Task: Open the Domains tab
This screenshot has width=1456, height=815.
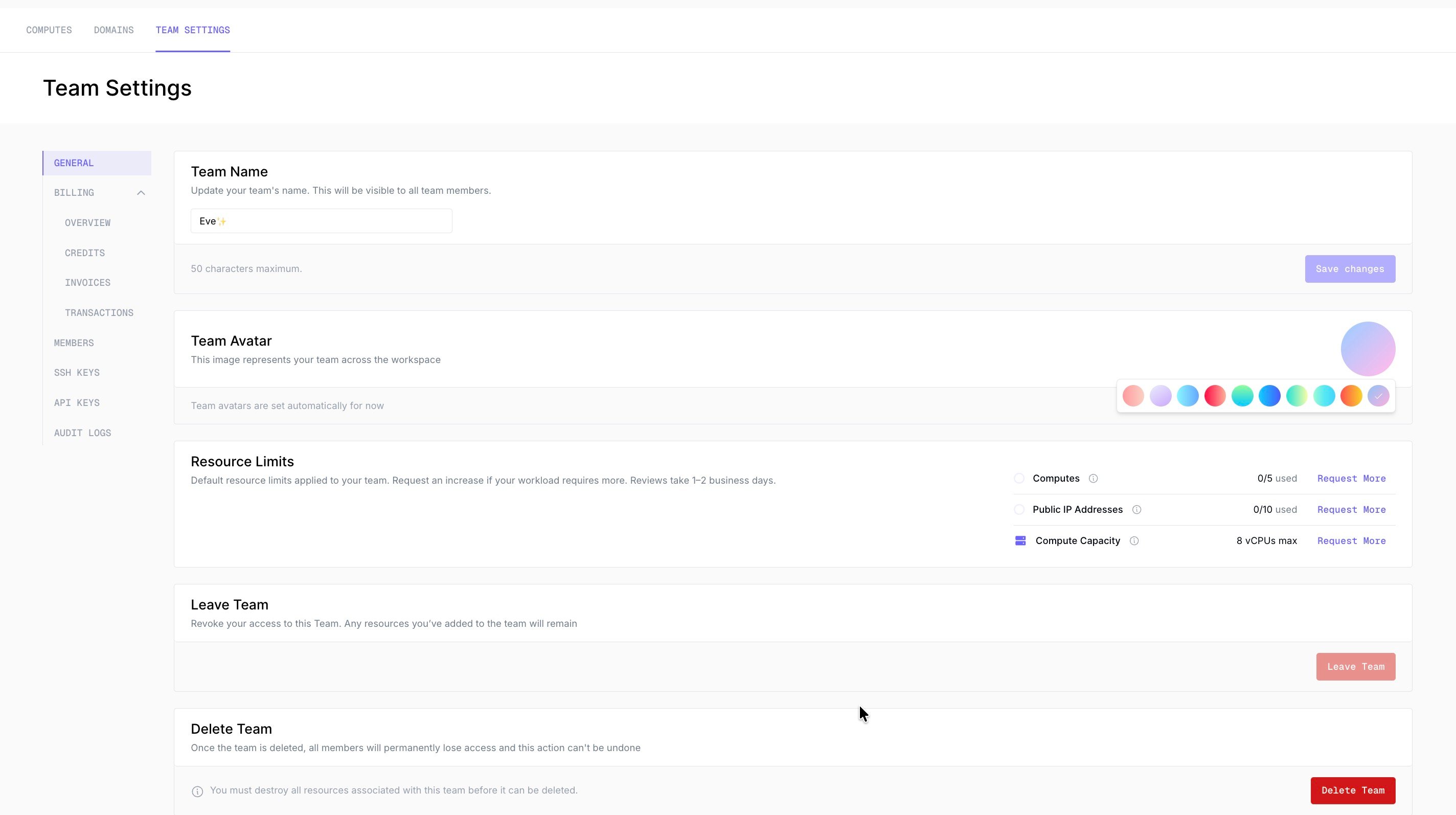Action: coord(113,30)
